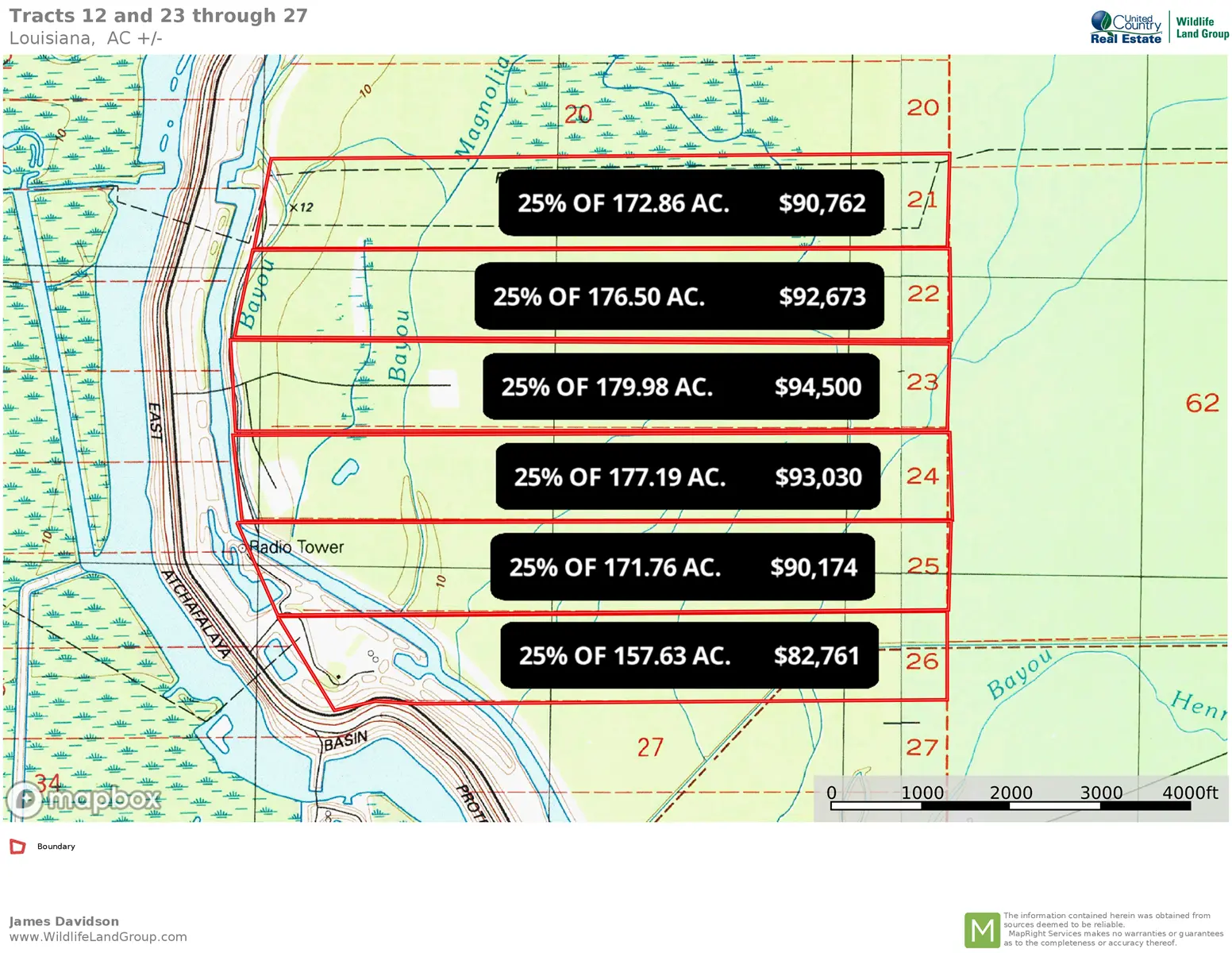Viewport: 1232px width, 953px height.
Task: Click the Boundary legend text
Action: [x=56, y=847]
